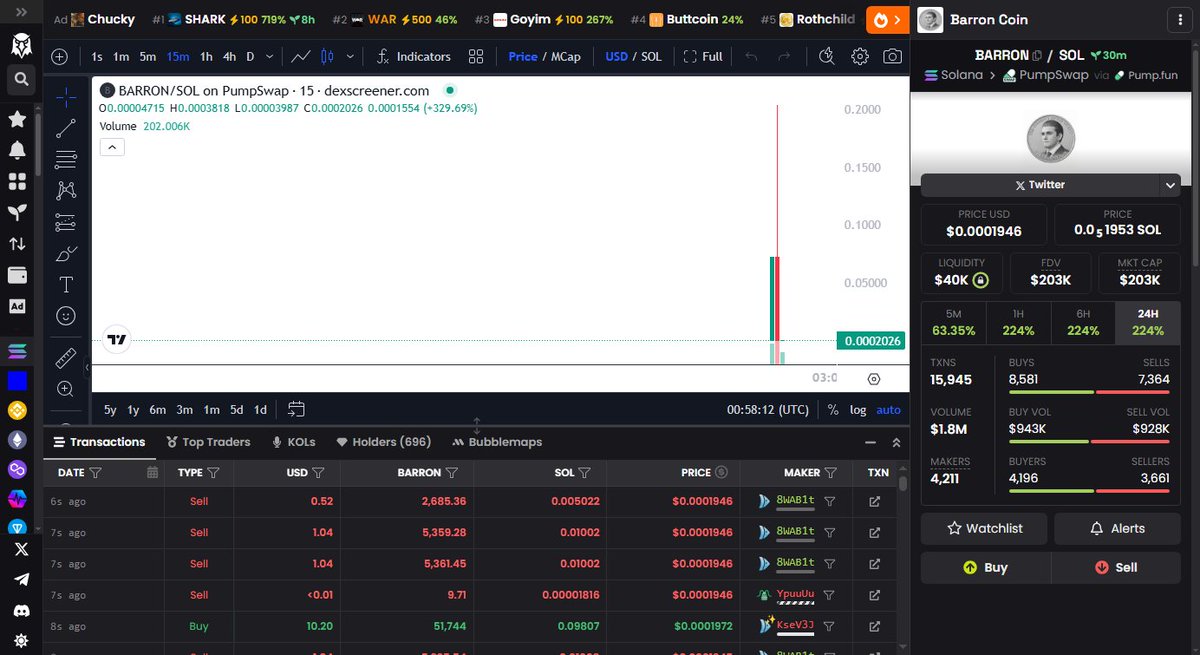Open the Alerts button for BARRON
Screen dimensions: 1200x655
pyautogui.click(x=1117, y=528)
